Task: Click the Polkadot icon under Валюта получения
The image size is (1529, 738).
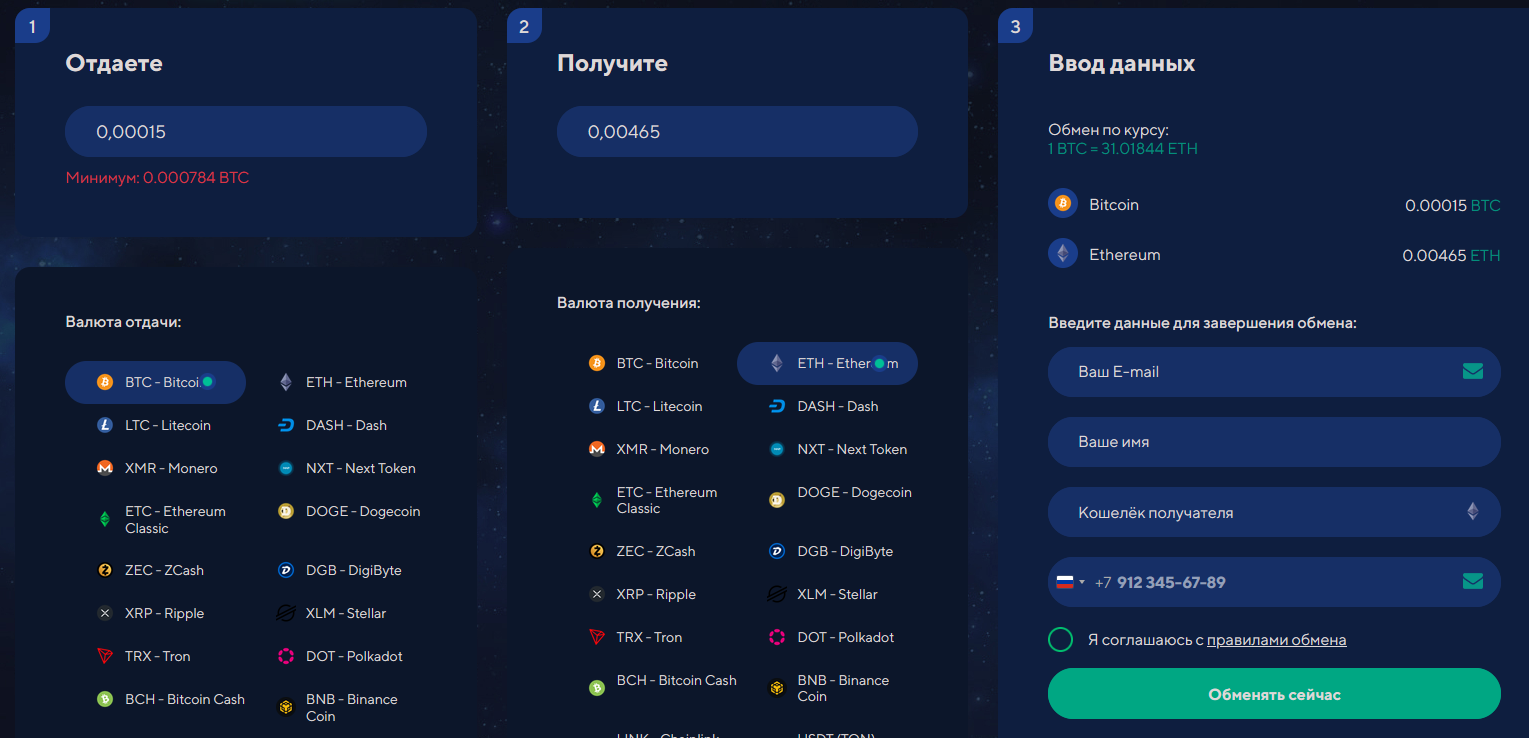Action: pos(777,637)
